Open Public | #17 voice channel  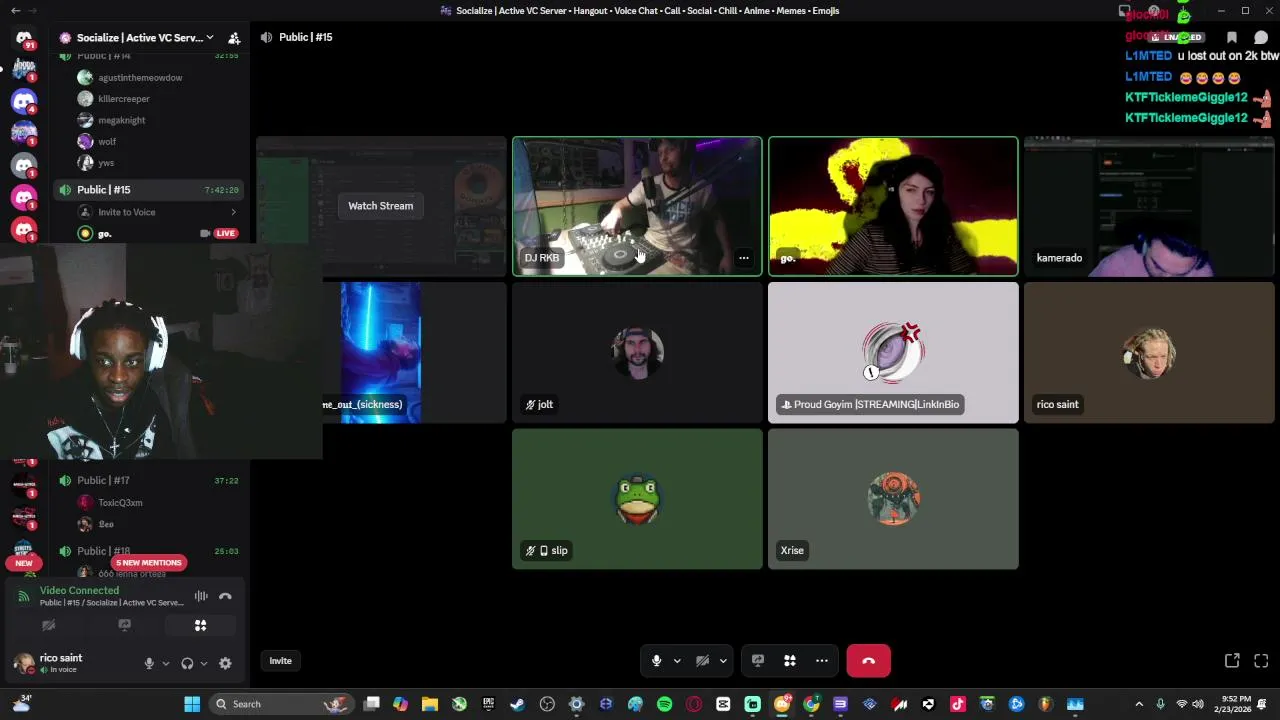[x=149, y=480]
